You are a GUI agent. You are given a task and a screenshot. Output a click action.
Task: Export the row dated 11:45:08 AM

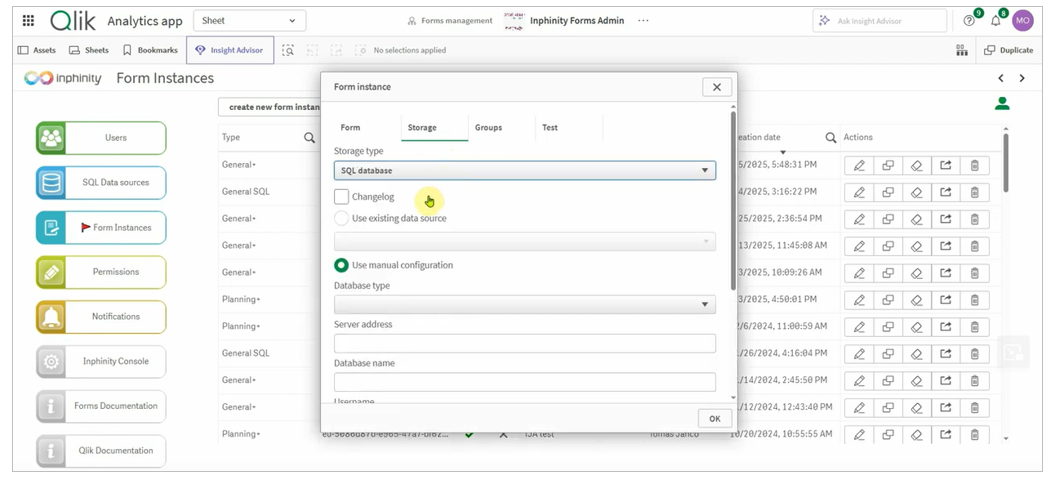click(945, 246)
